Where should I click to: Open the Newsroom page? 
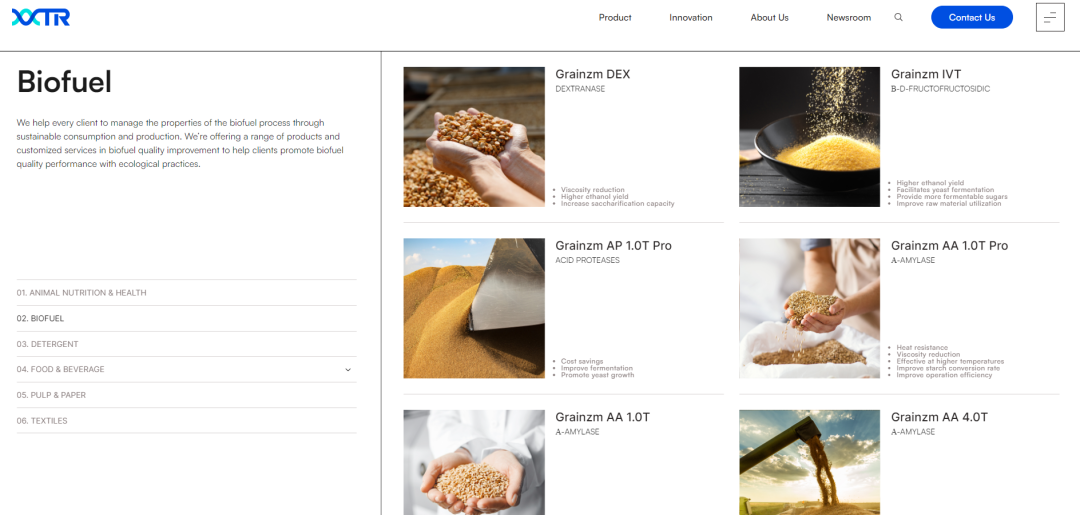(x=849, y=18)
